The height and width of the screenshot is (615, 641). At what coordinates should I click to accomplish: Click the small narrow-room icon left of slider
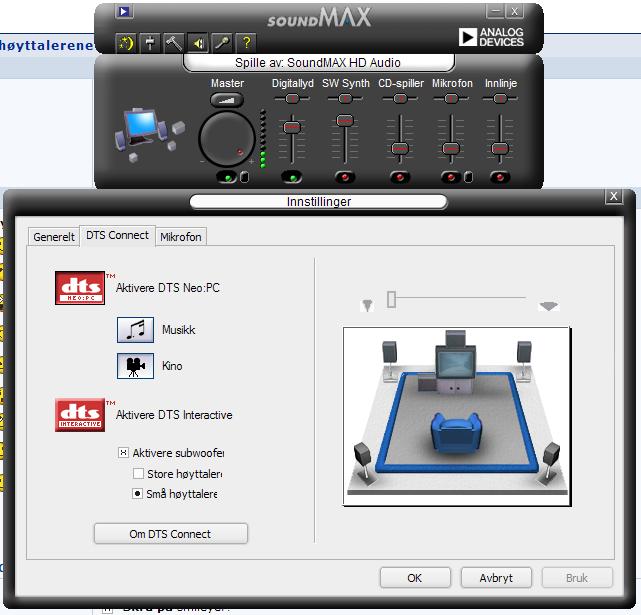click(x=367, y=305)
